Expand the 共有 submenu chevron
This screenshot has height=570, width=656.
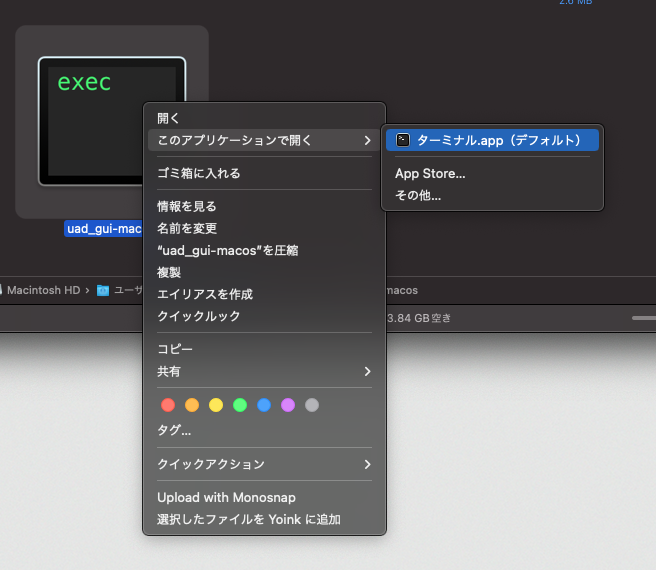tap(367, 371)
